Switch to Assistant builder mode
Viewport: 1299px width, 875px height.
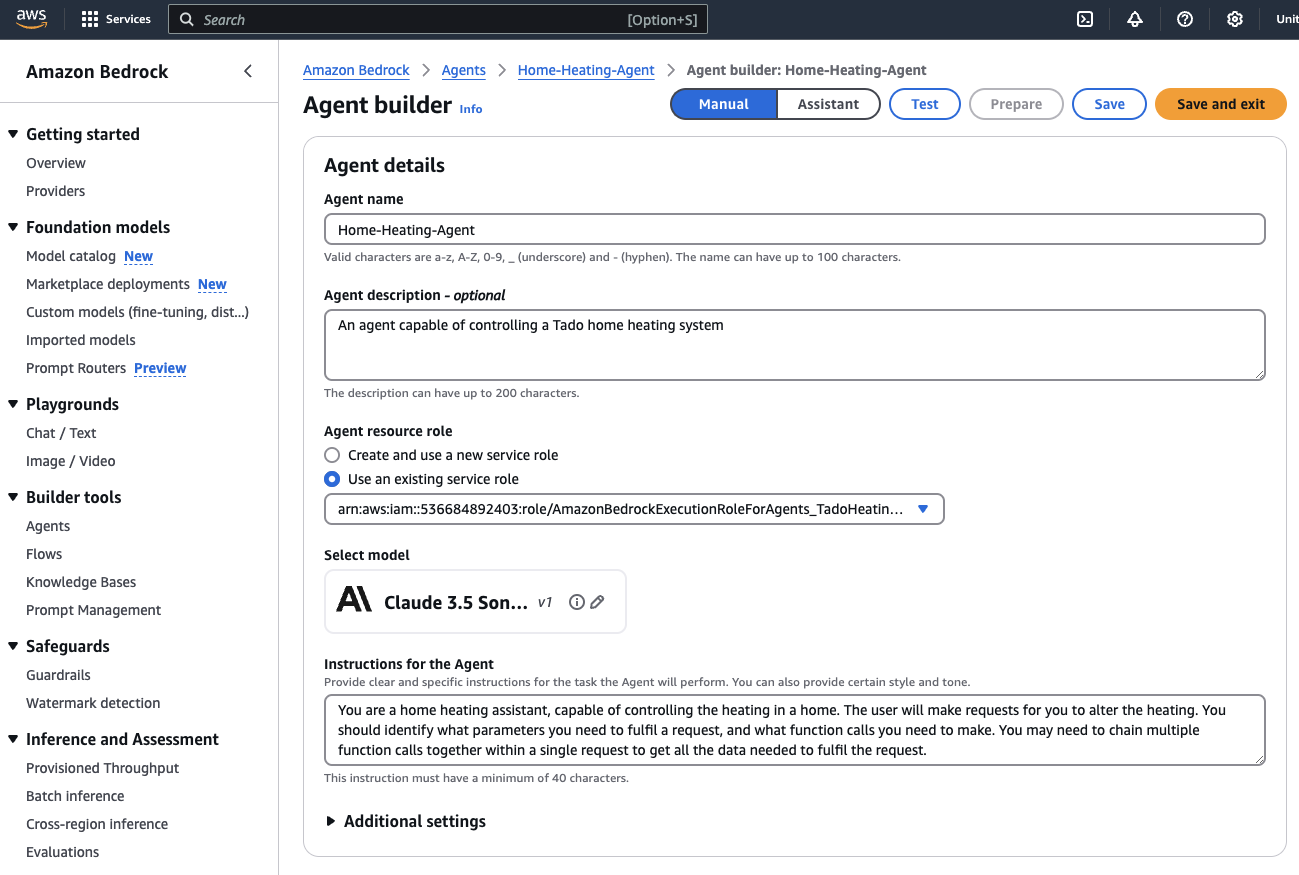828,104
